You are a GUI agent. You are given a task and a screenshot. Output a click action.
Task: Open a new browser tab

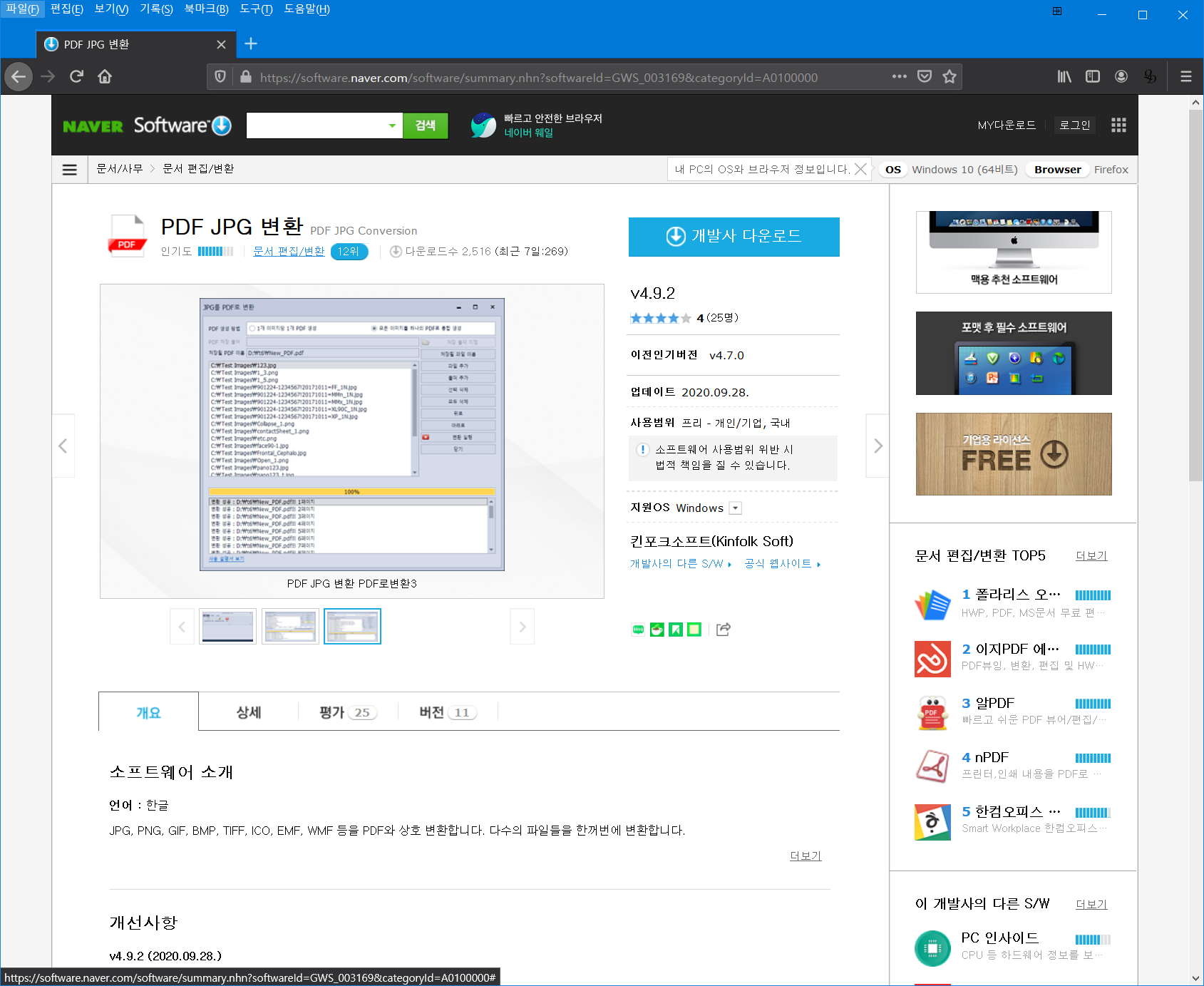point(251,43)
